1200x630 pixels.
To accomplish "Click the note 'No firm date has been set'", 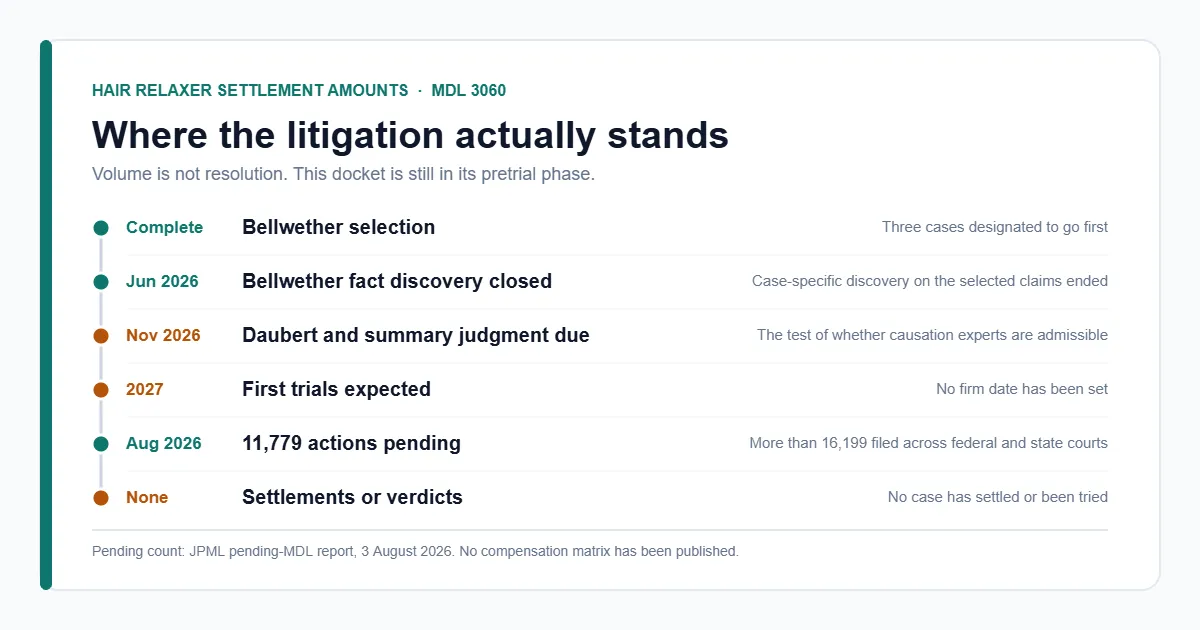I will [1022, 389].
